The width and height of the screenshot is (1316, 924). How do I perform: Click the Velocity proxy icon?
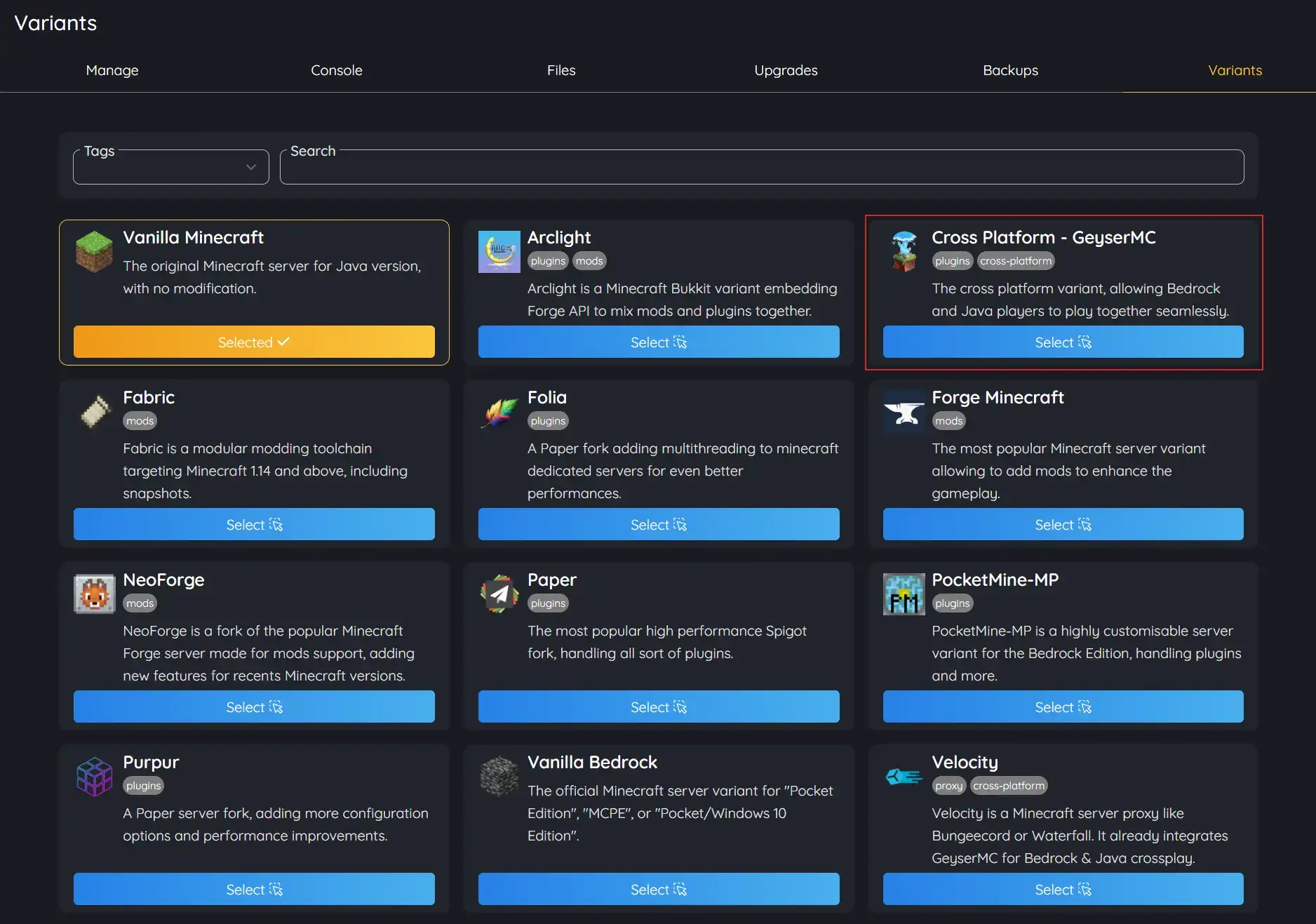[904, 776]
